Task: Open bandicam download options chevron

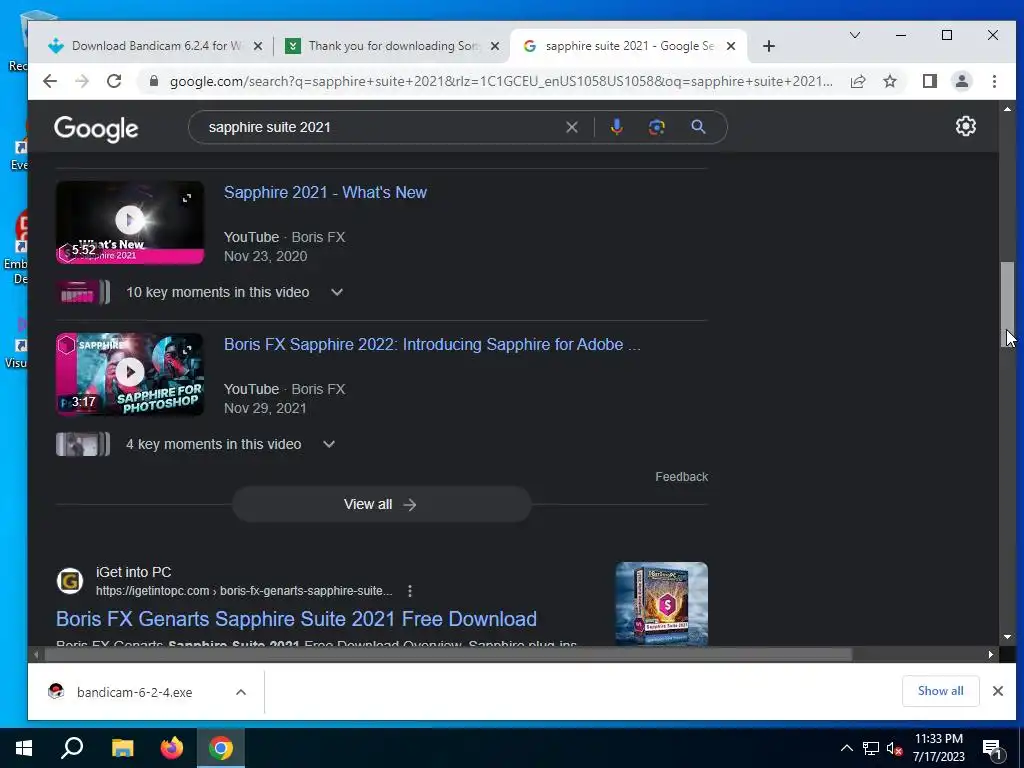Action: coord(241,692)
